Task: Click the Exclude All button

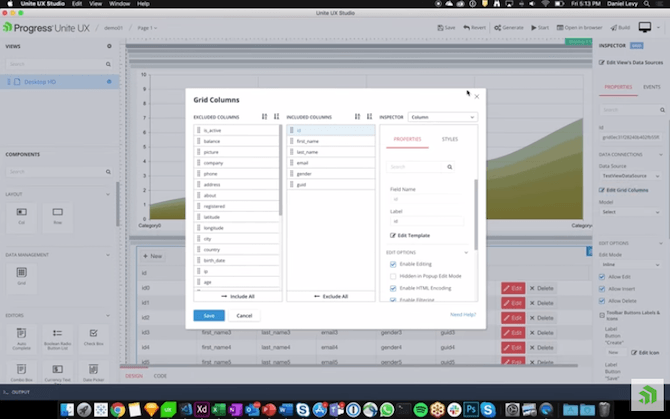Action: click(331, 296)
